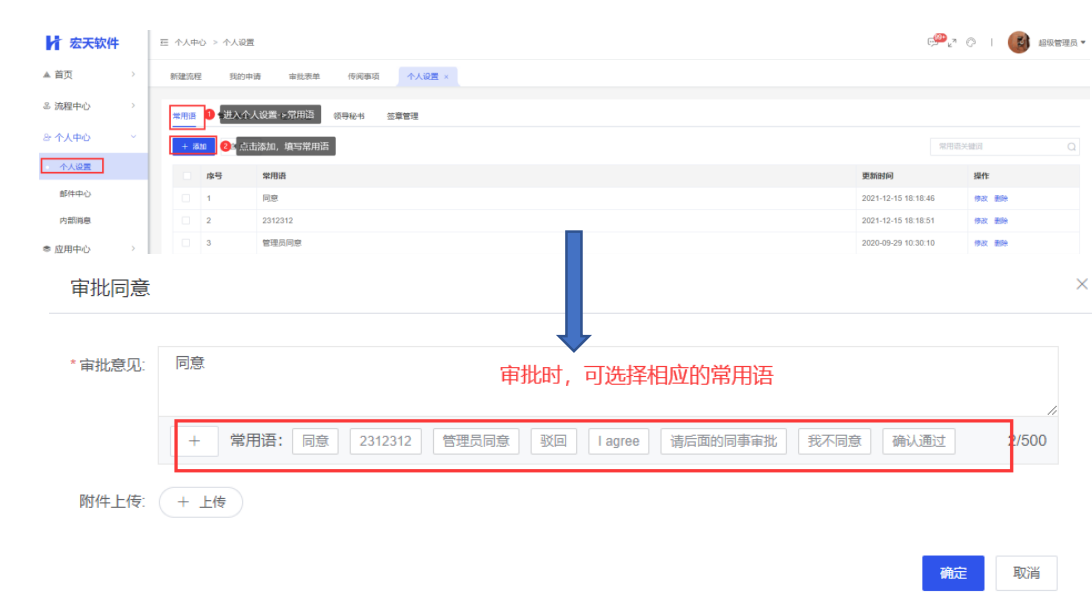The image size is (1092, 607).
Task: Insert the 2312312 phrase chip
Action: (x=385, y=441)
